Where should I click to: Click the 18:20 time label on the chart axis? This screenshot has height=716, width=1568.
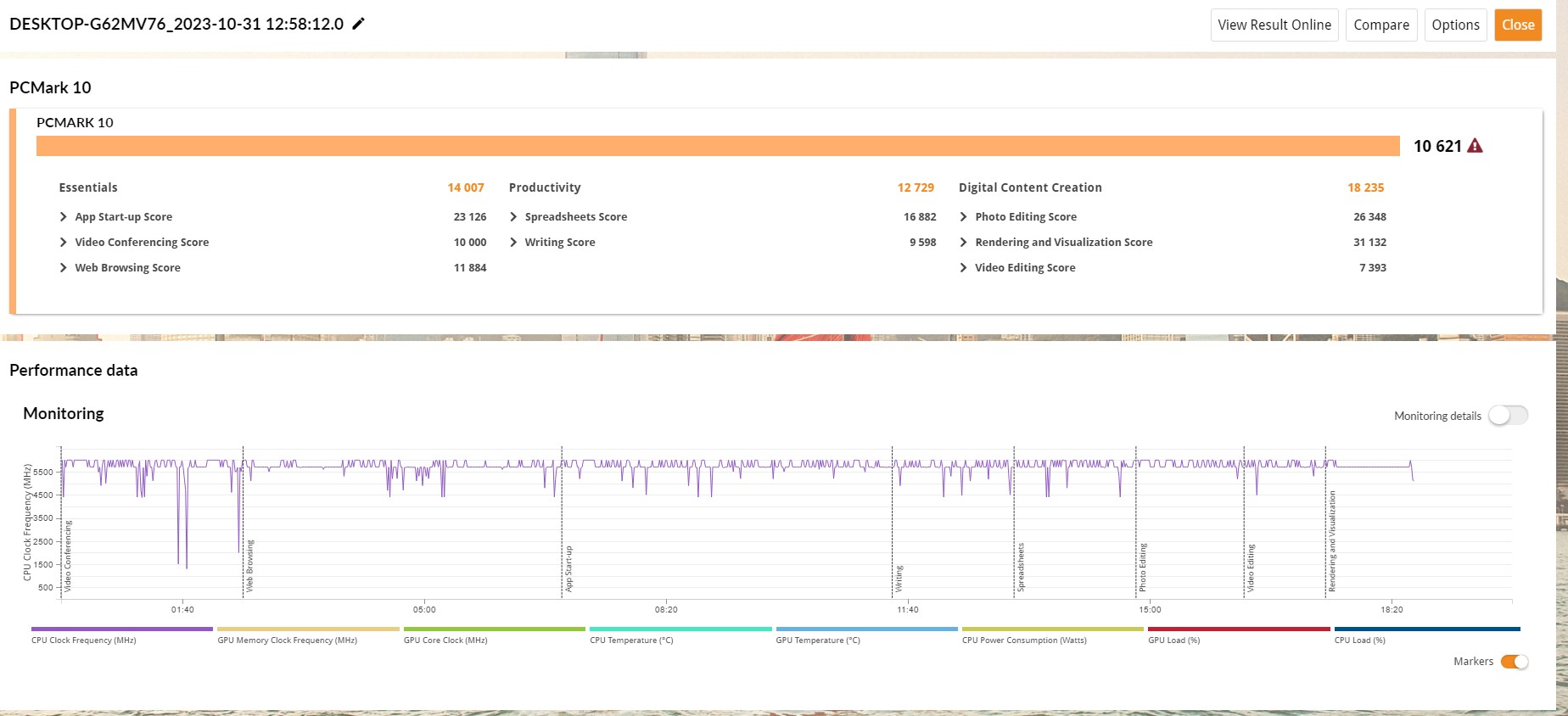click(1392, 610)
